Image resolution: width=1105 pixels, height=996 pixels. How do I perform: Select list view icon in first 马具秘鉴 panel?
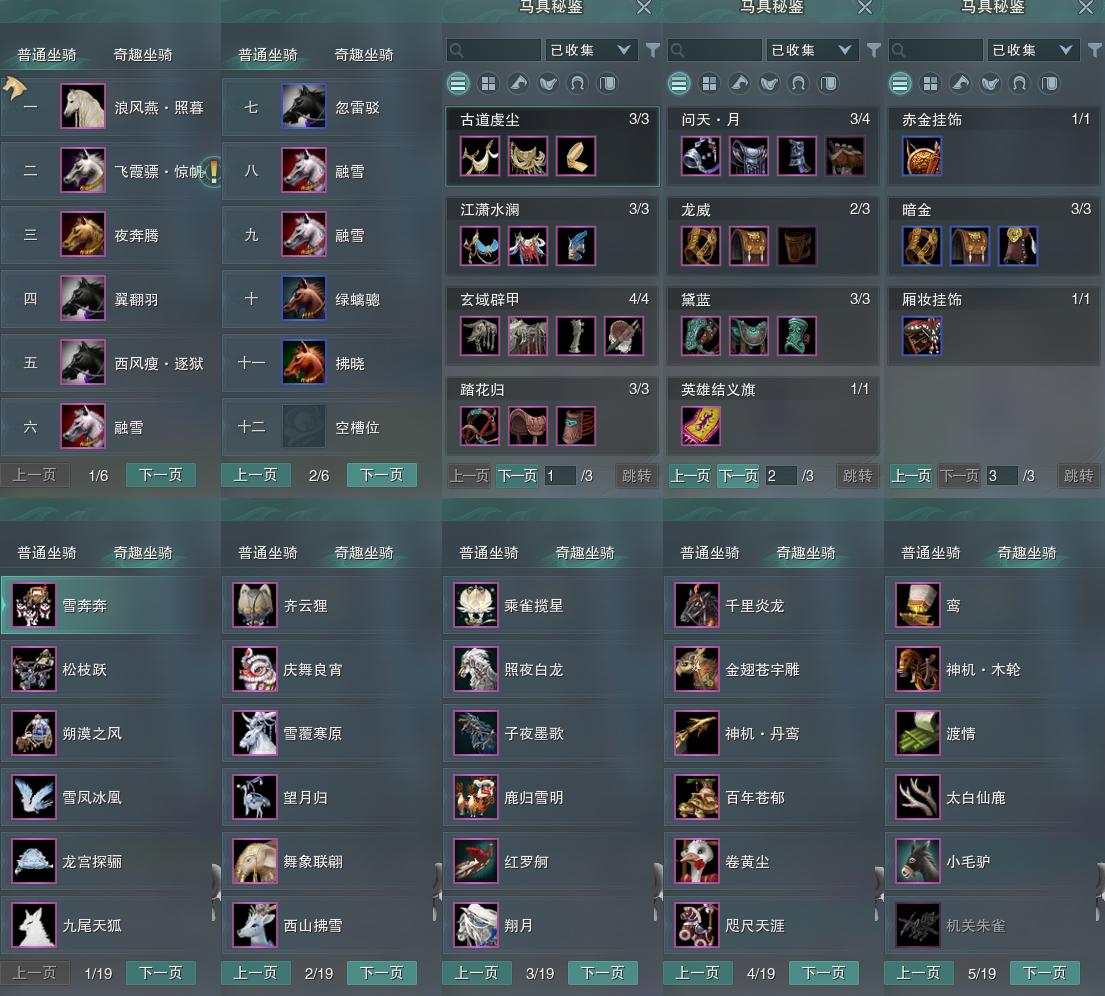coord(458,84)
